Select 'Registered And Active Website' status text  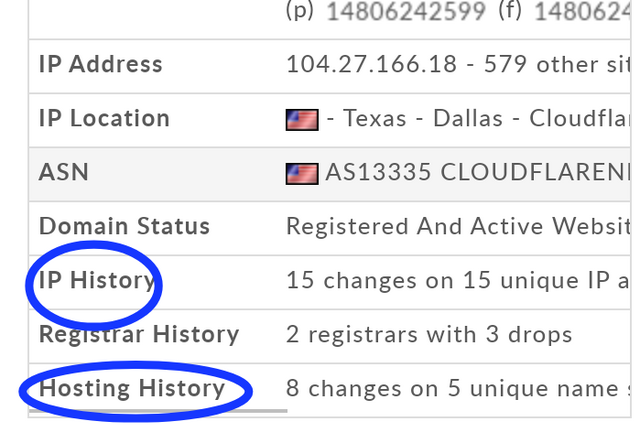click(x=458, y=226)
